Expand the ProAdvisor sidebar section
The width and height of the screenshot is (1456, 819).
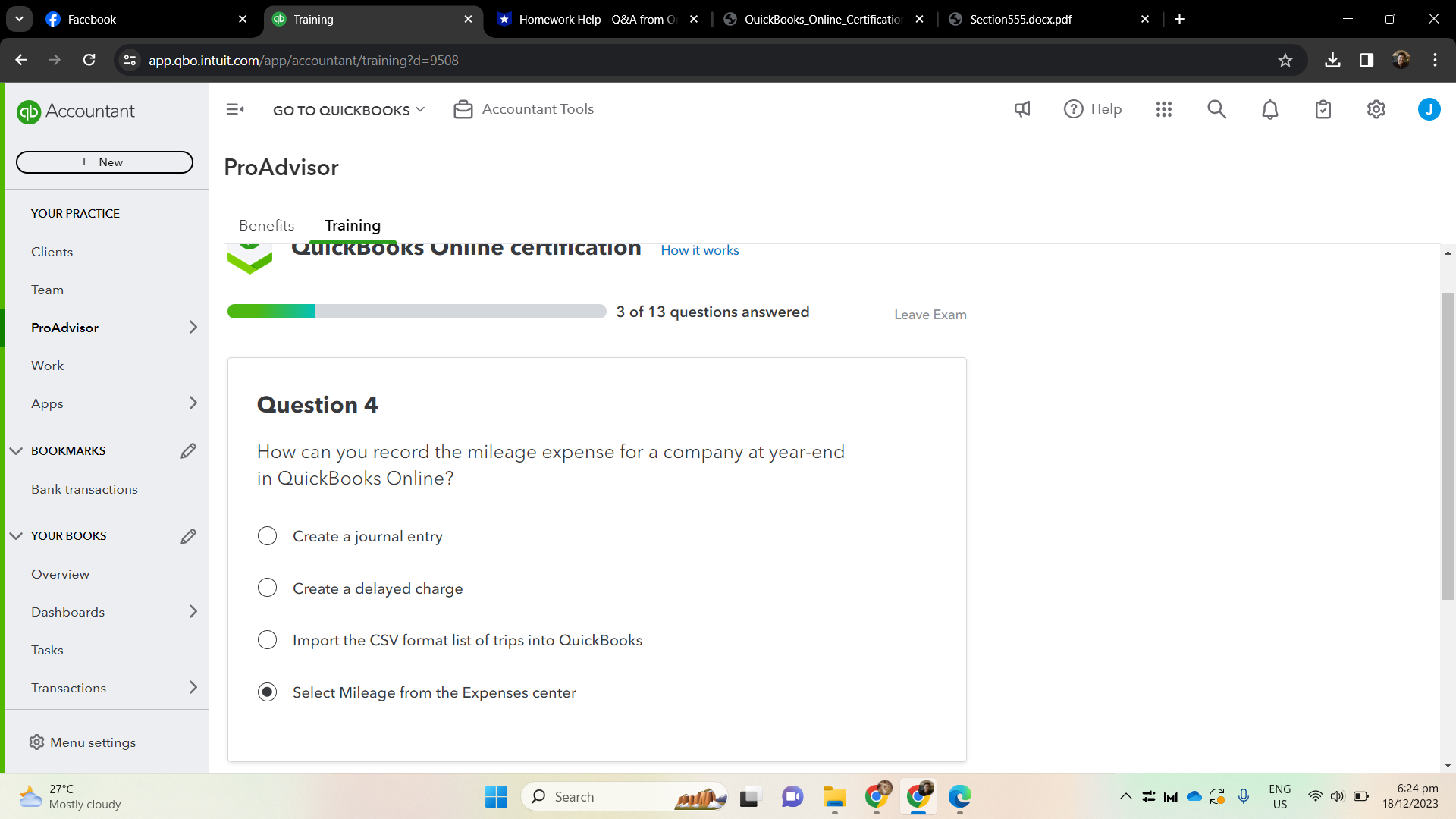193,327
